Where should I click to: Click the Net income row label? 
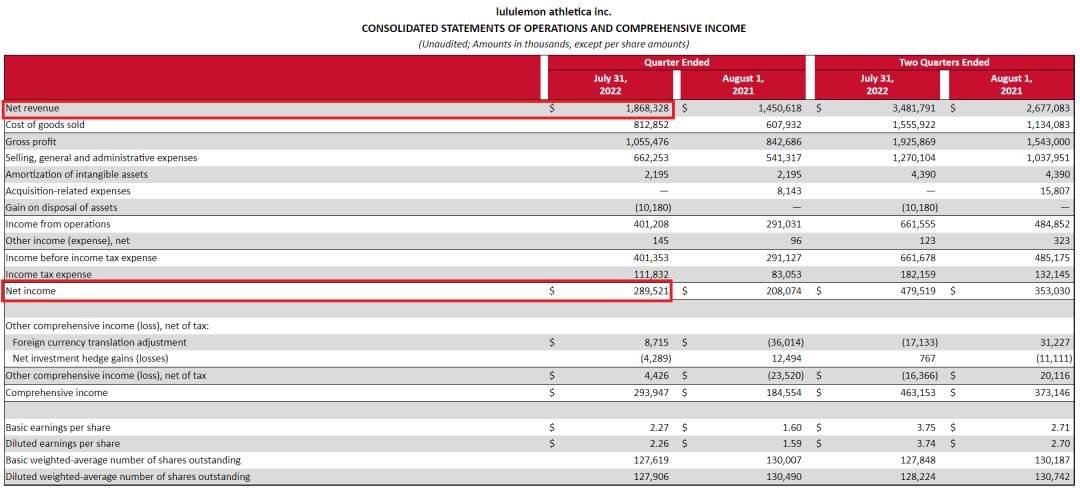[x=31, y=291]
